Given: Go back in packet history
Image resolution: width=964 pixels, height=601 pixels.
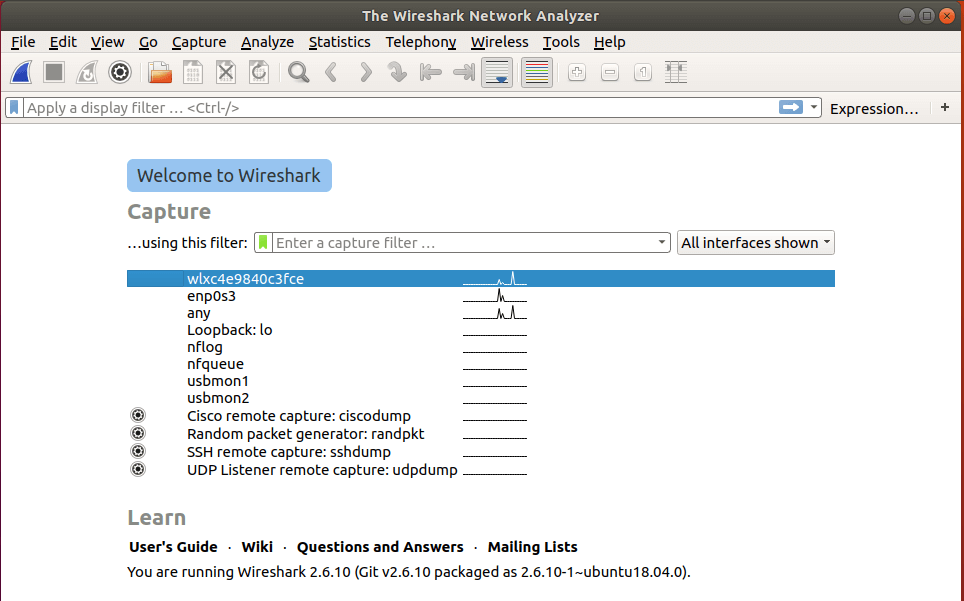Looking at the screenshot, I should [331, 73].
